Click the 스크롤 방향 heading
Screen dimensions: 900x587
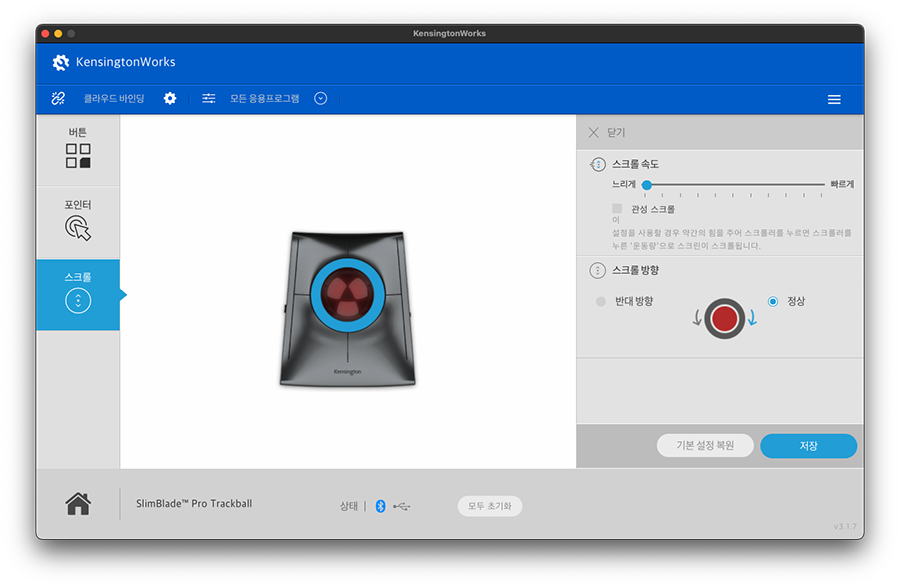click(635, 270)
